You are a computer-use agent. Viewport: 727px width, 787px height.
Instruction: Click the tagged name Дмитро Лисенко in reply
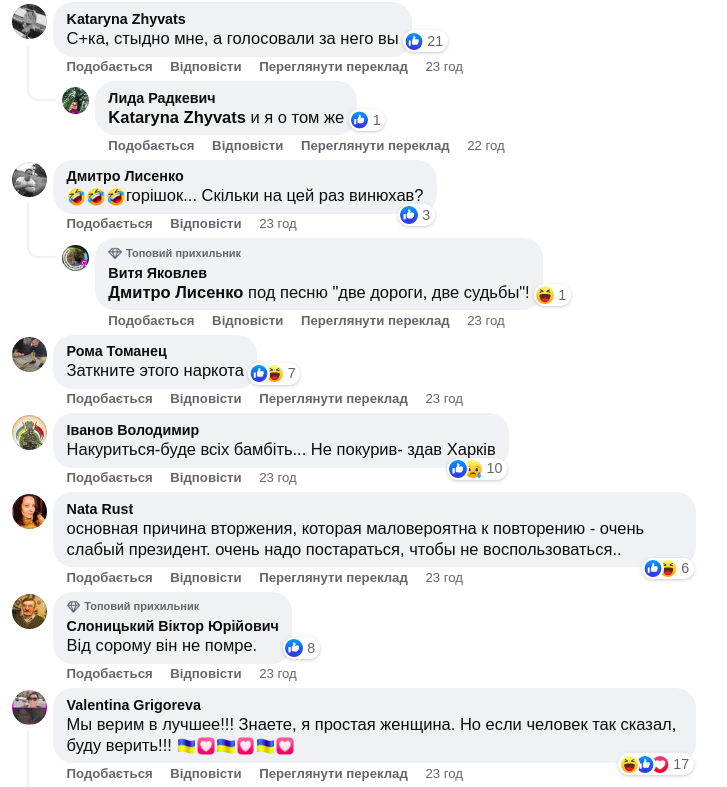click(x=175, y=293)
